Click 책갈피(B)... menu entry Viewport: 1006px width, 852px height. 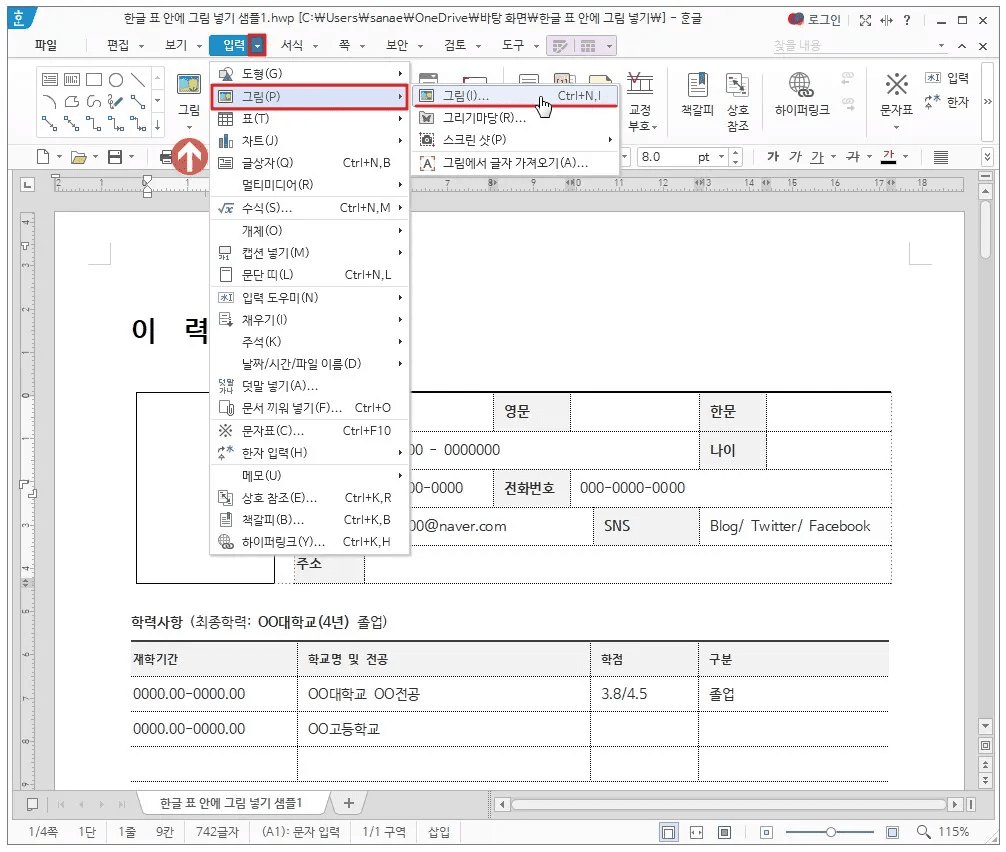click(x=309, y=520)
